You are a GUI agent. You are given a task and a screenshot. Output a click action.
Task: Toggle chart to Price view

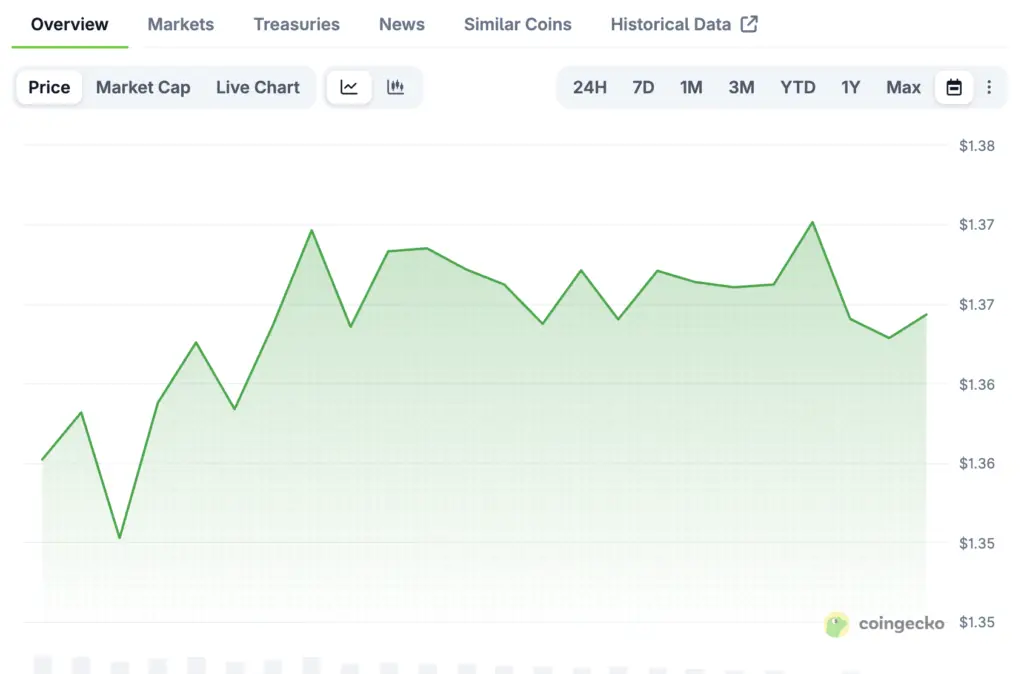(x=49, y=87)
